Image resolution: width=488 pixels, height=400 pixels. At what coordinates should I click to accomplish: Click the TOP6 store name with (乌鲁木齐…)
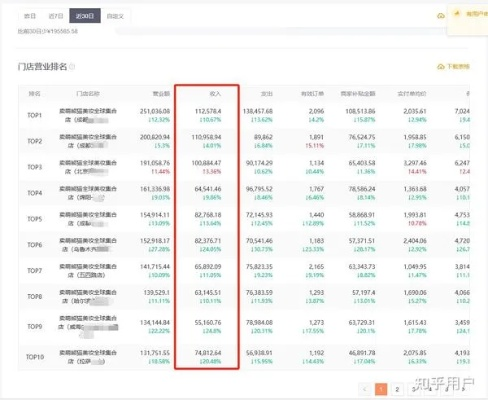(x=88, y=245)
